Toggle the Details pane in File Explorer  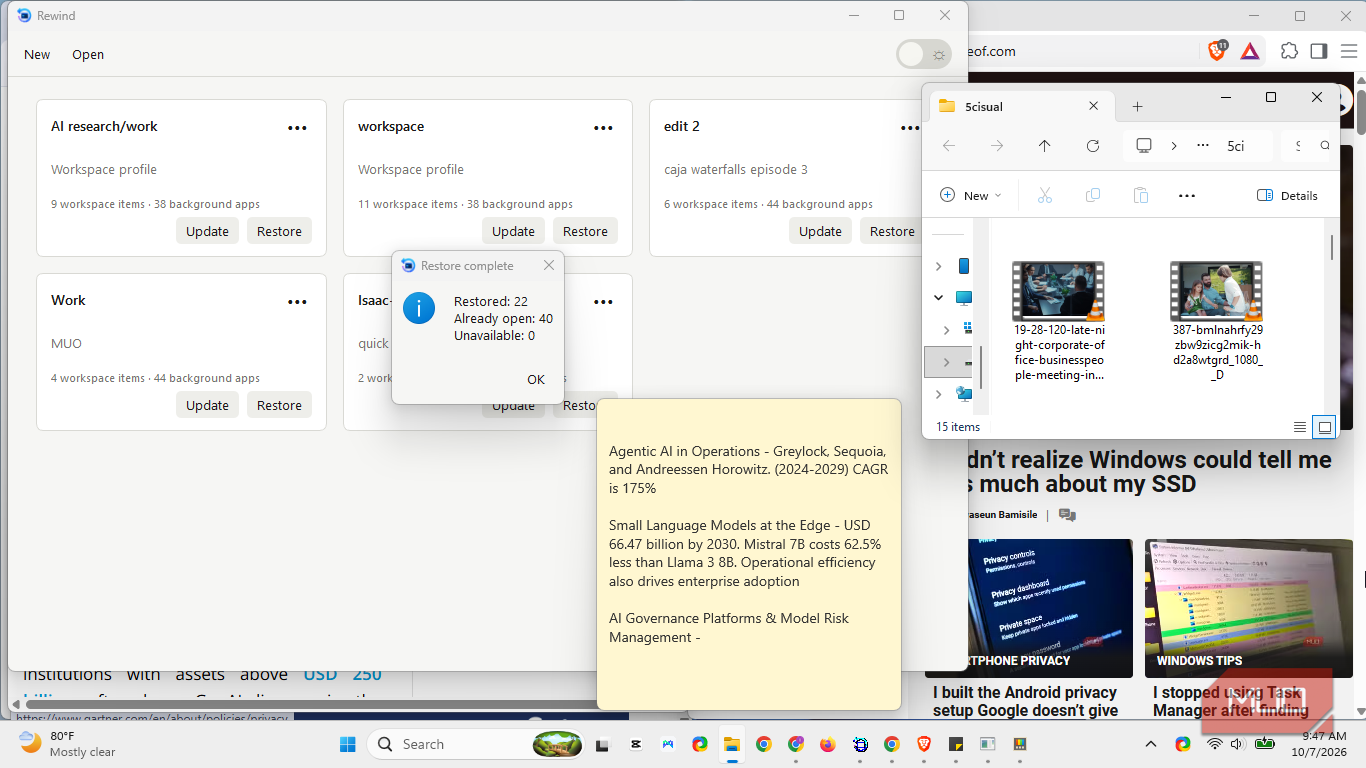tap(1287, 195)
